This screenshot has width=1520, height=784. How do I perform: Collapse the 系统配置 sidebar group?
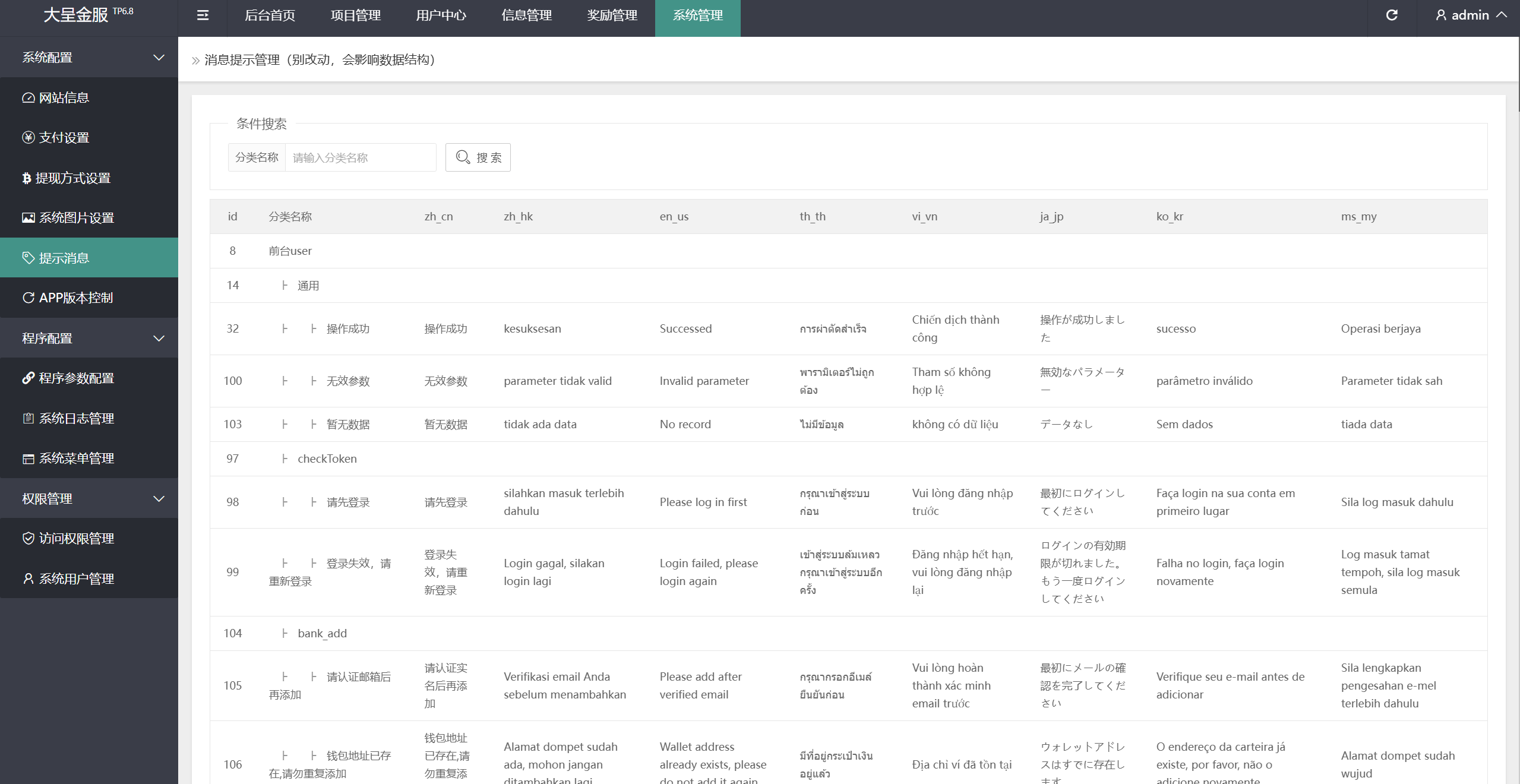[x=89, y=58]
